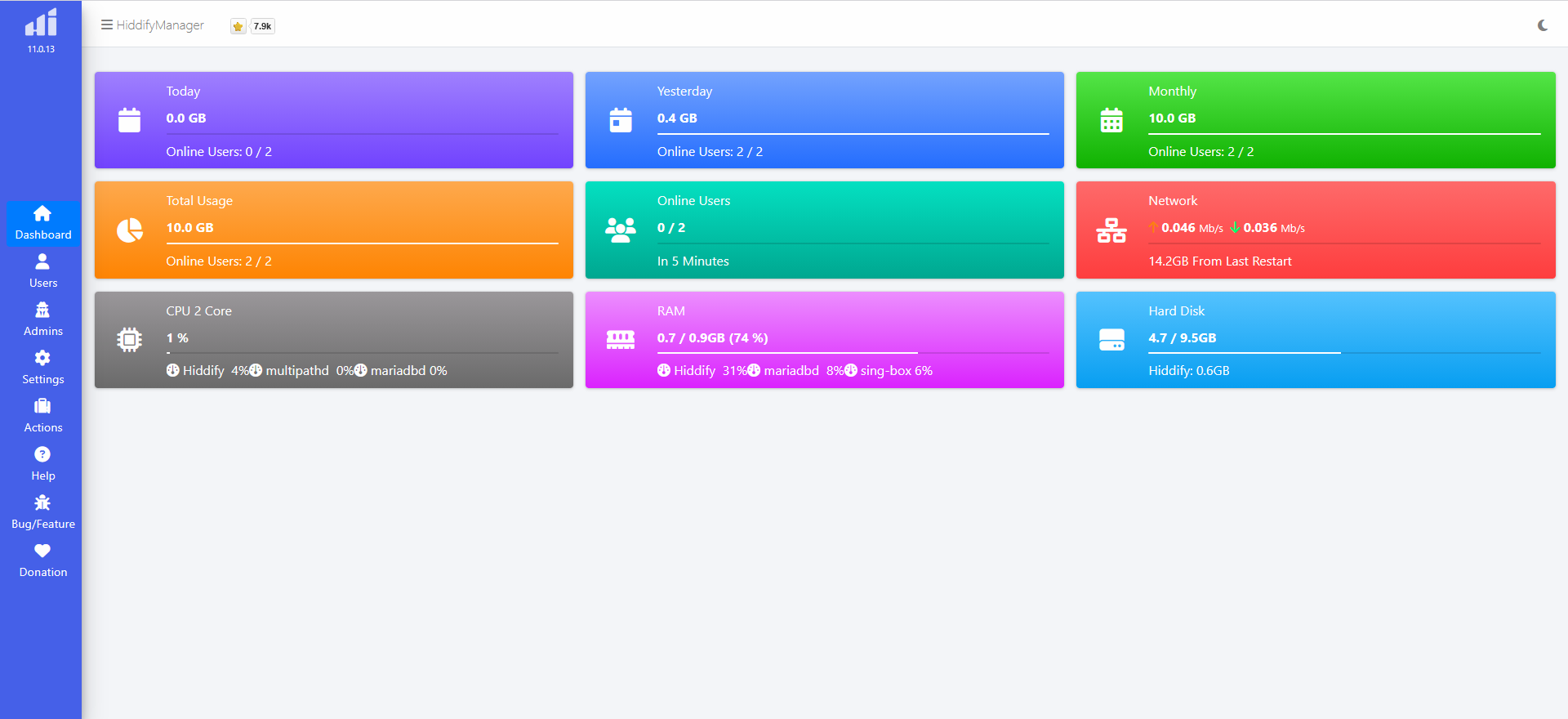The height and width of the screenshot is (719, 1568).
Task: Click the CPU chip icon
Action: click(129, 339)
